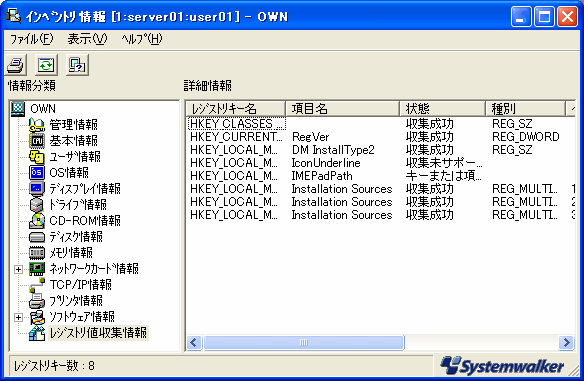
Task: Click the CPU icon beside 基本情報
Action: (36, 141)
